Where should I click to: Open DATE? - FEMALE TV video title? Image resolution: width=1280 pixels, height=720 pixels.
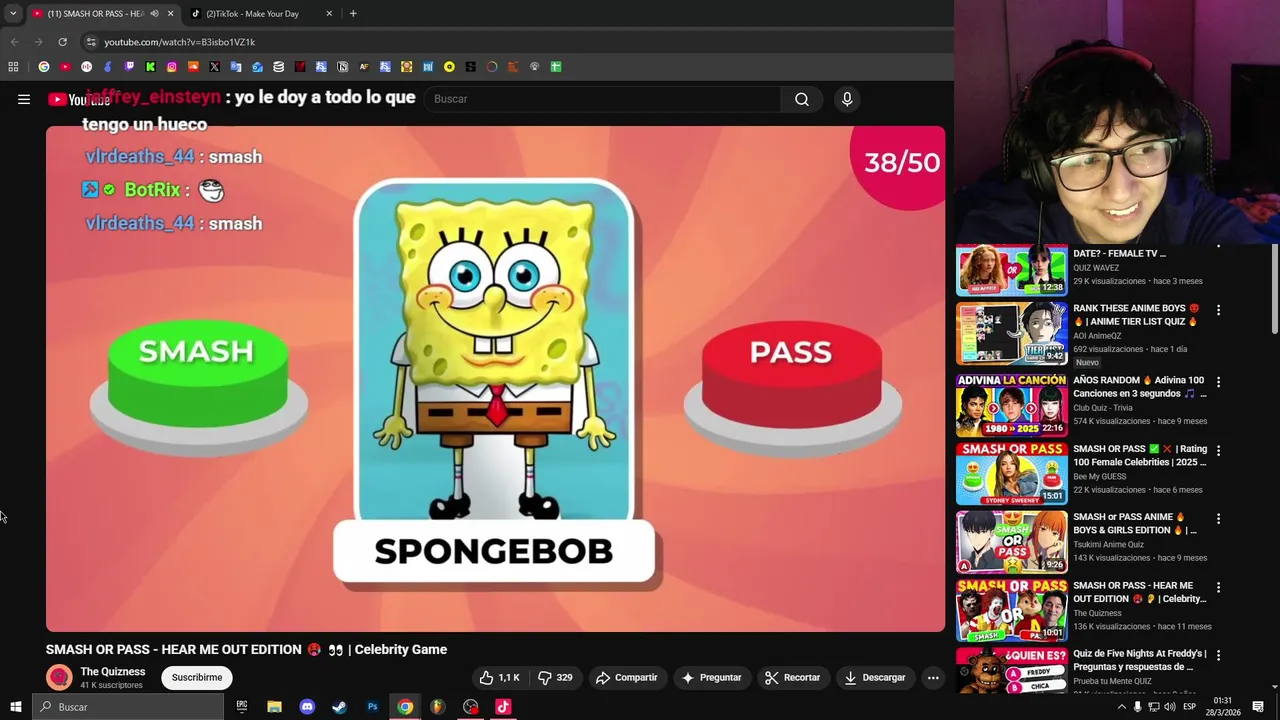[x=1119, y=254]
